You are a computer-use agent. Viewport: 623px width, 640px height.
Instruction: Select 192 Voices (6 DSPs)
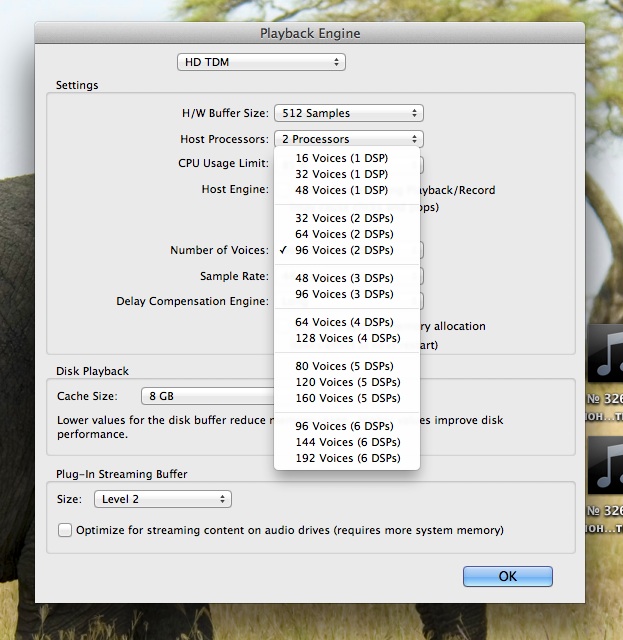click(x=347, y=458)
